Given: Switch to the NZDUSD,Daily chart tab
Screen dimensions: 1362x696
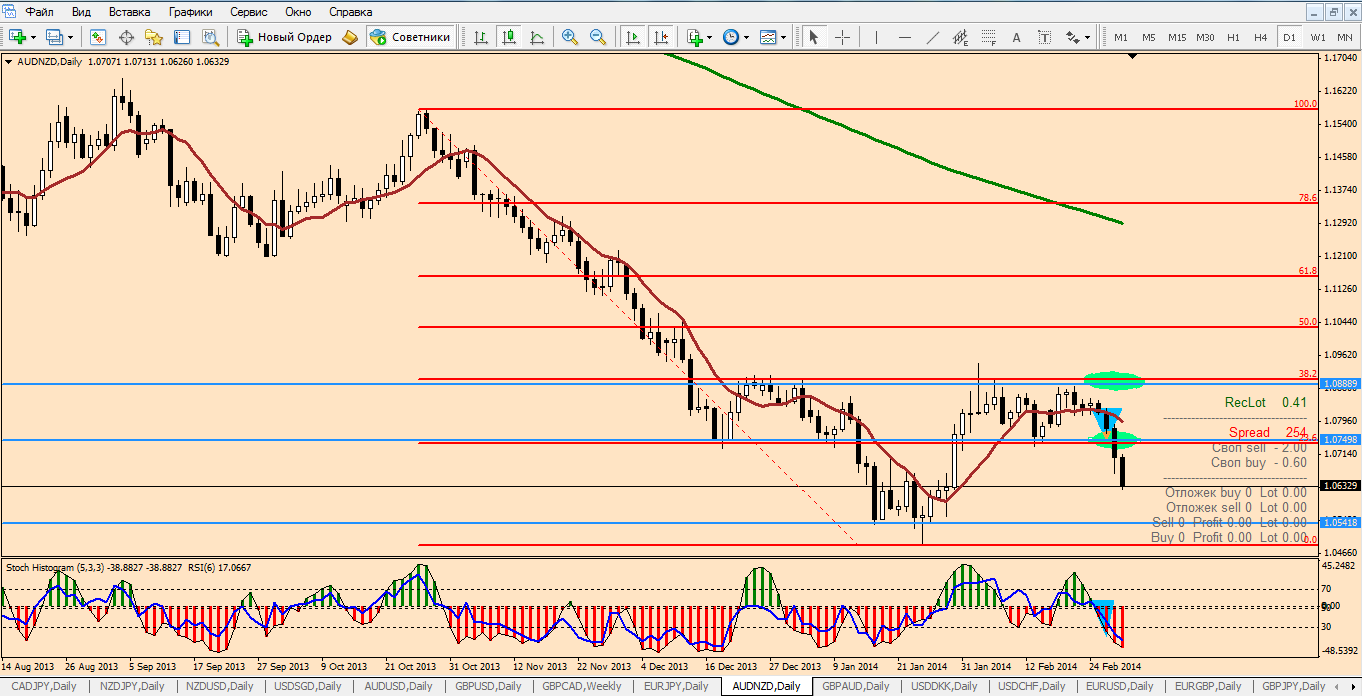Looking at the screenshot, I should coord(219,686).
